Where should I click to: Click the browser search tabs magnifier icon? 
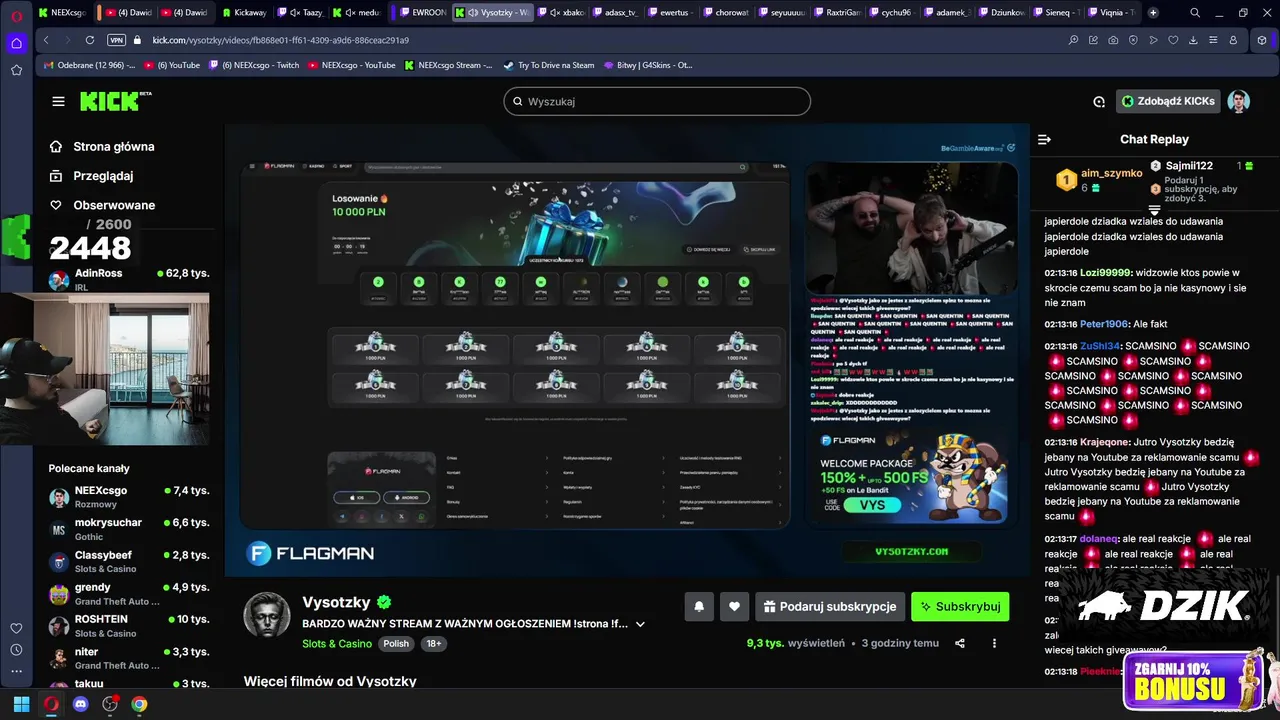point(1195,13)
